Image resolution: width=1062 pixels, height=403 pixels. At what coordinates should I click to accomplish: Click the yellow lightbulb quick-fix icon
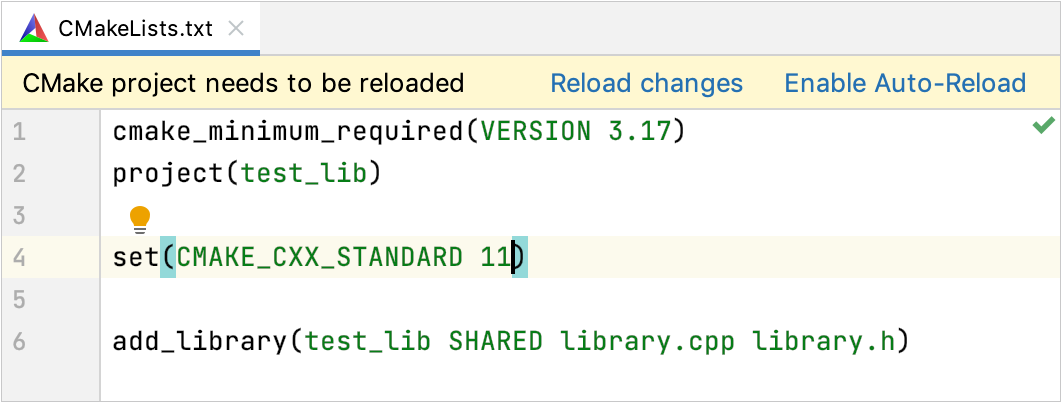[140, 217]
